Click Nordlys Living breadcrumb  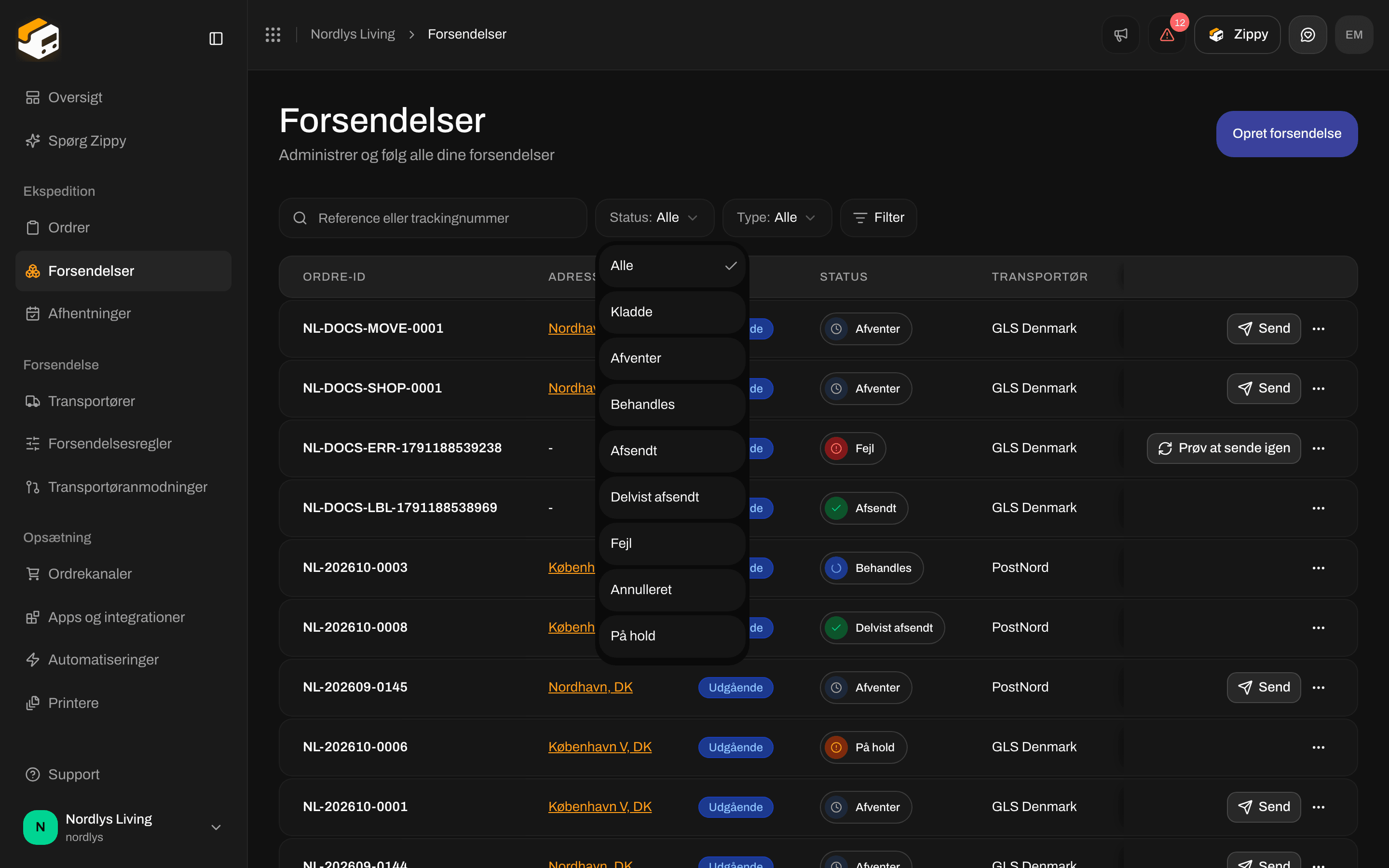[x=353, y=34]
